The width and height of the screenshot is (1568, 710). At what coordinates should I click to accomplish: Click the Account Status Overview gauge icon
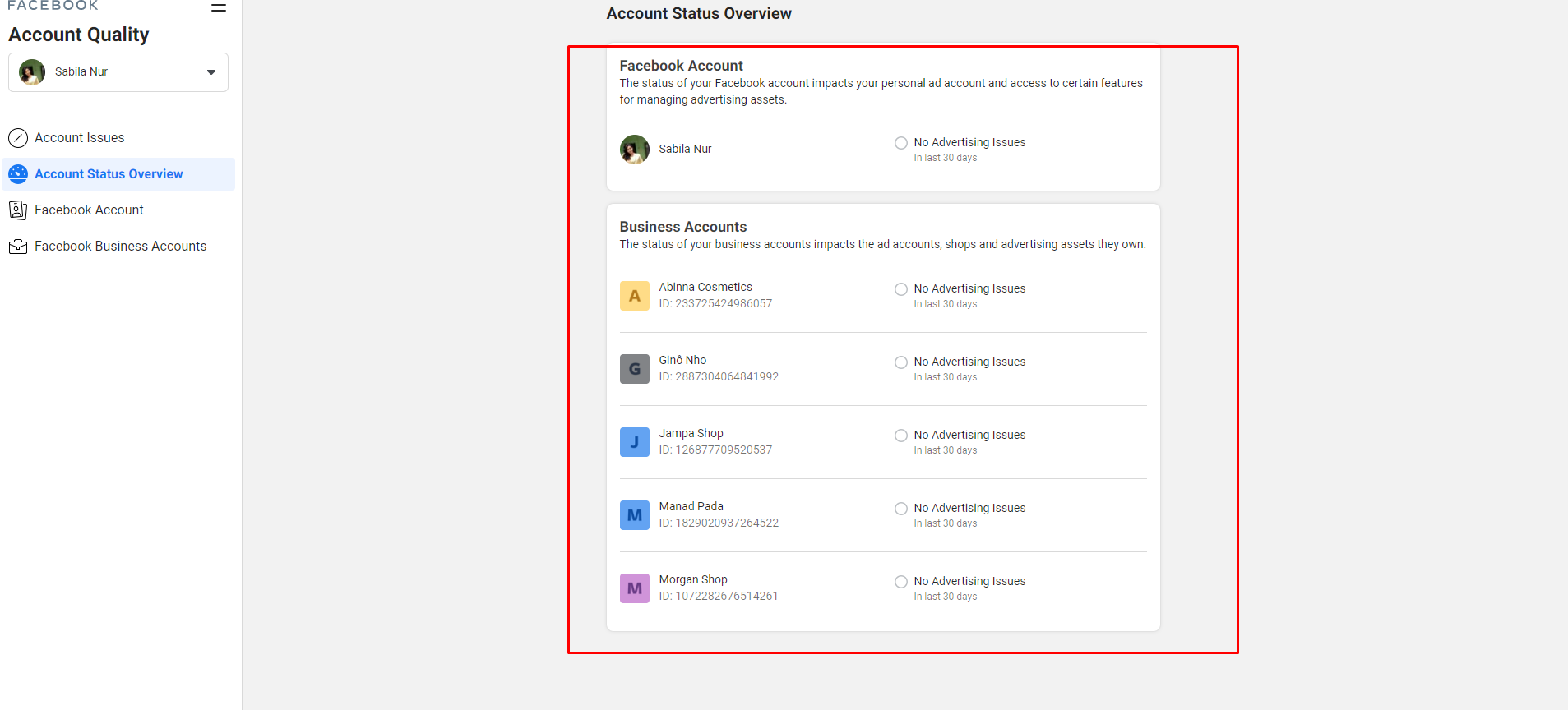click(x=18, y=174)
